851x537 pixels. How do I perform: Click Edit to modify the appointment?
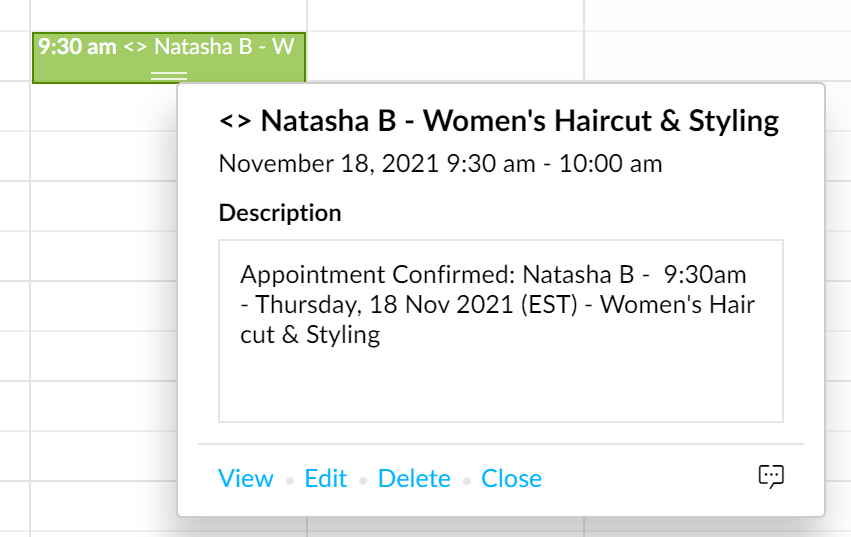click(x=326, y=479)
